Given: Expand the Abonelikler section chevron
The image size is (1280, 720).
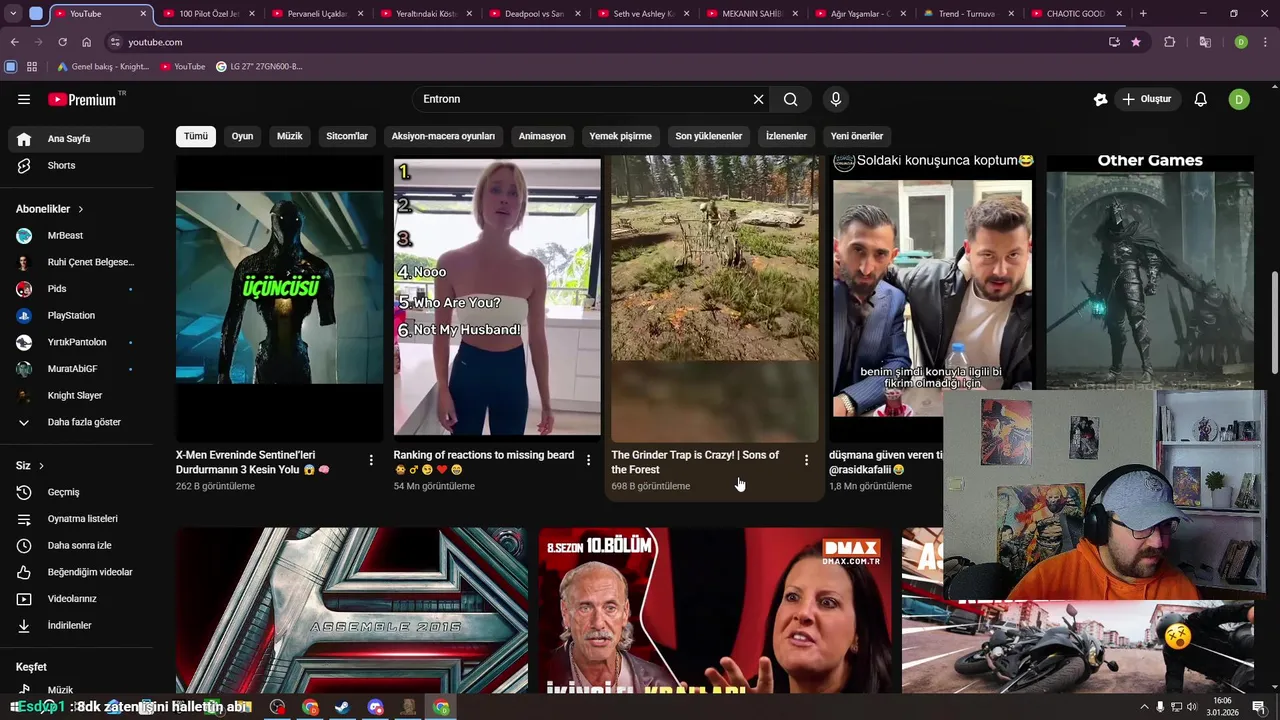Looking at the screenshot, I should click(80, 209).
